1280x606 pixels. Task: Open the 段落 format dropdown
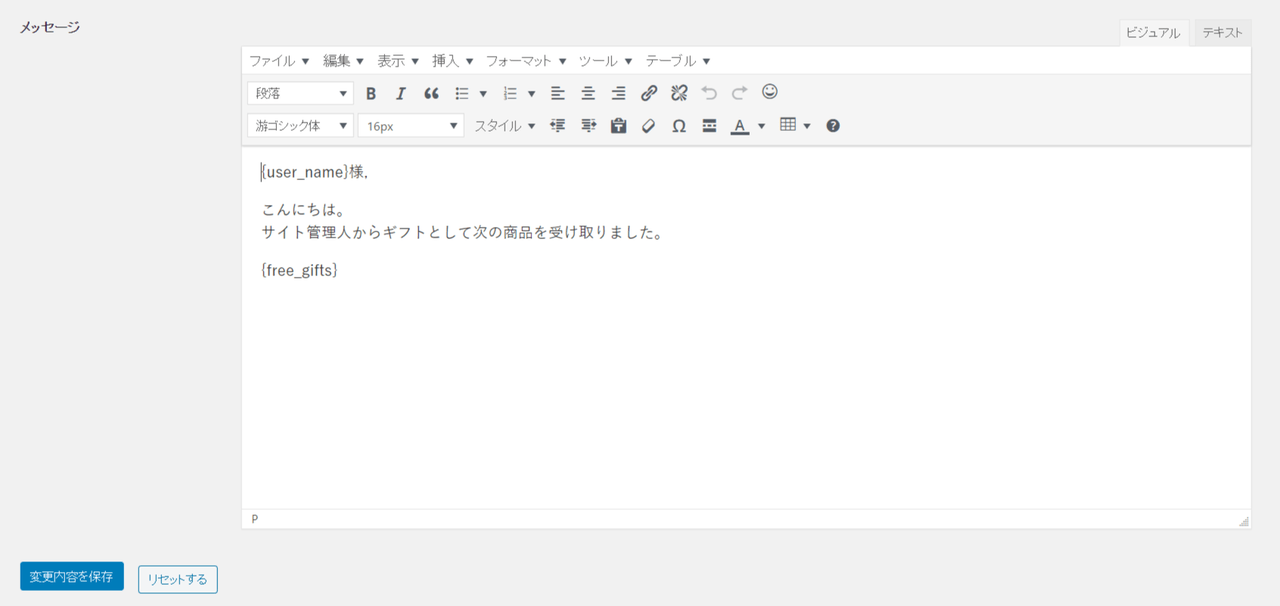[x=300, y=93]
